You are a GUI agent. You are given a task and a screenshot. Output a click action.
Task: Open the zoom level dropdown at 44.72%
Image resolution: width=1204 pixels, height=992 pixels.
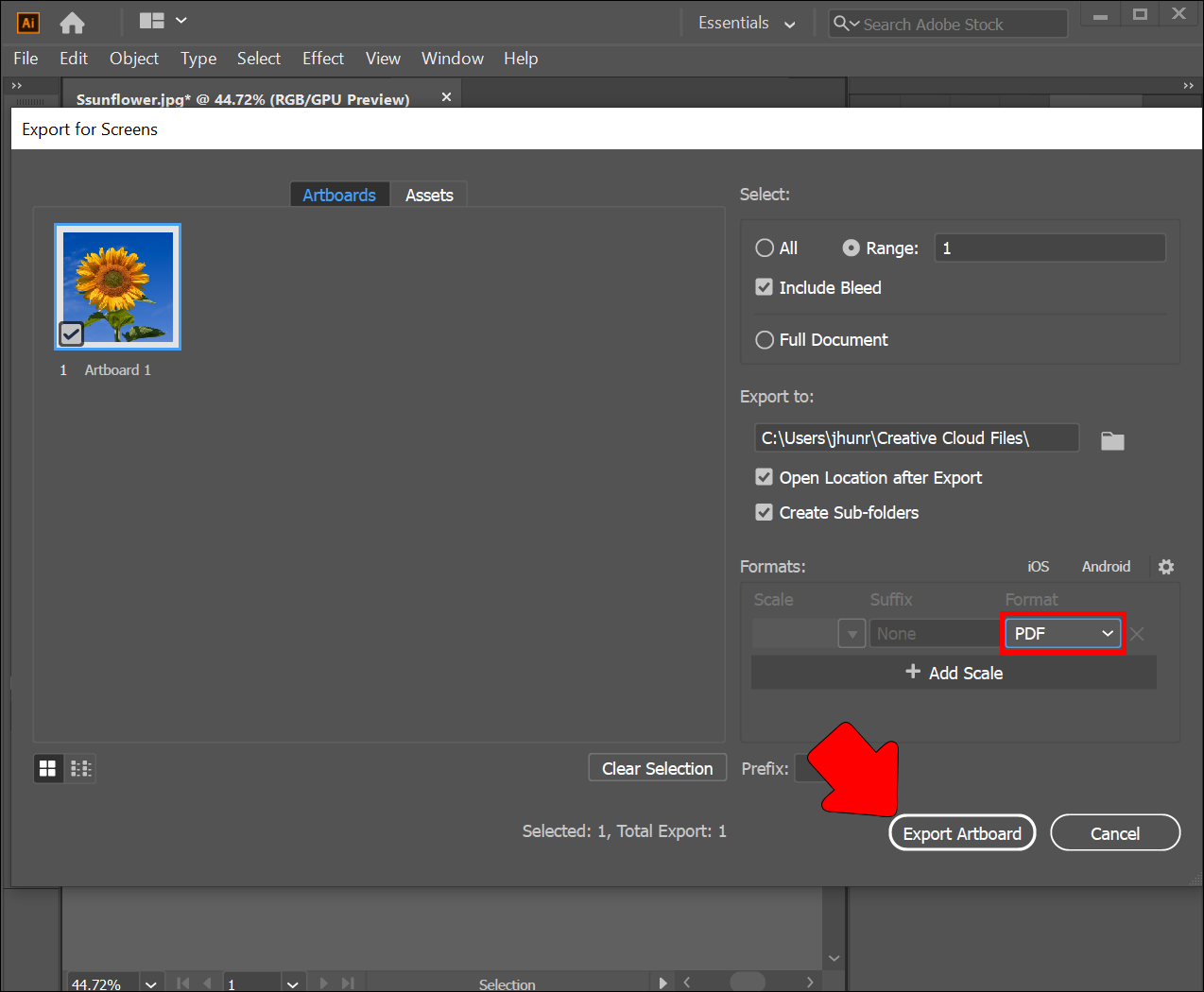(151, 983)
